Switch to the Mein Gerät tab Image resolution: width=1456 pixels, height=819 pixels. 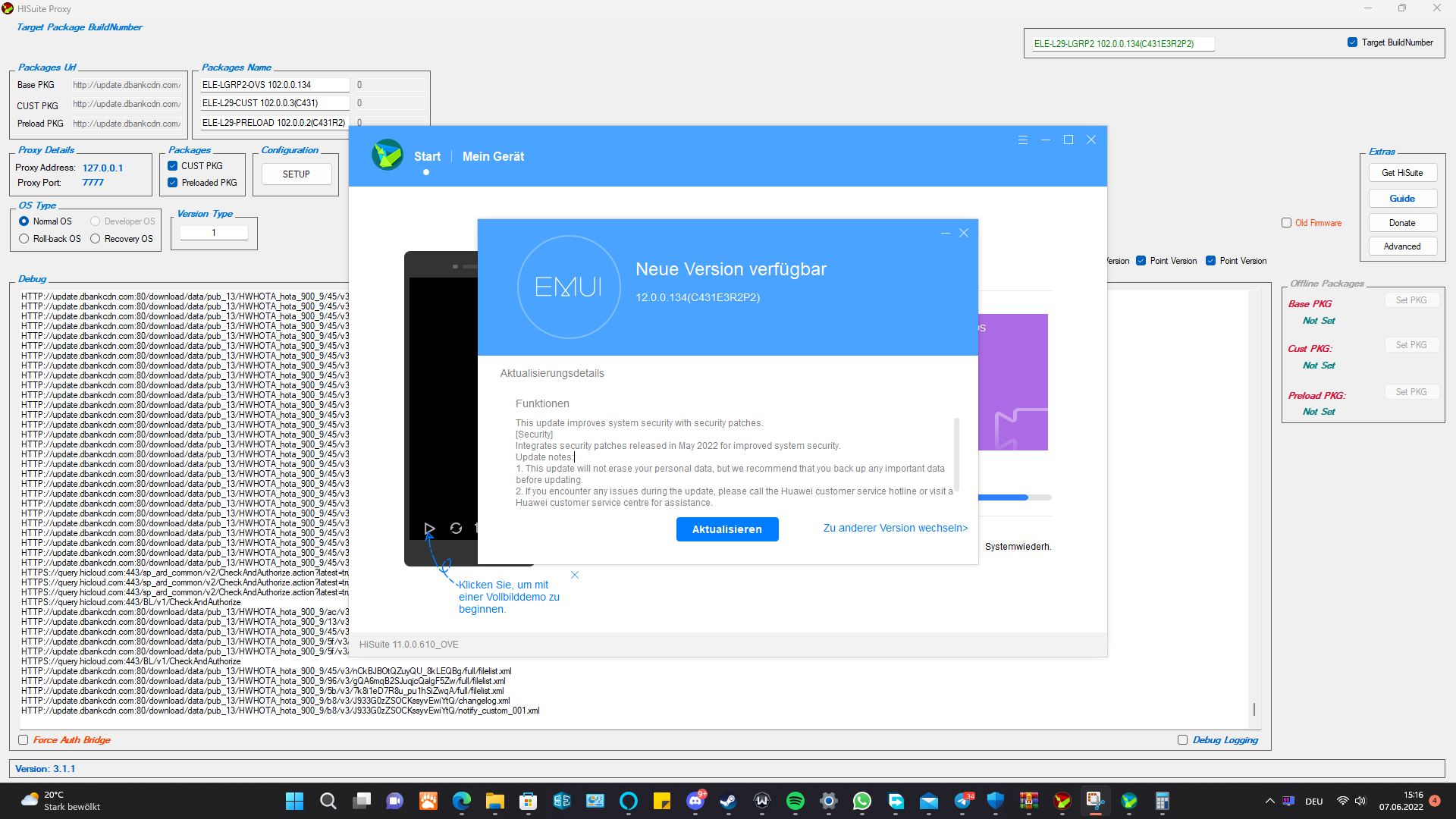493,156
